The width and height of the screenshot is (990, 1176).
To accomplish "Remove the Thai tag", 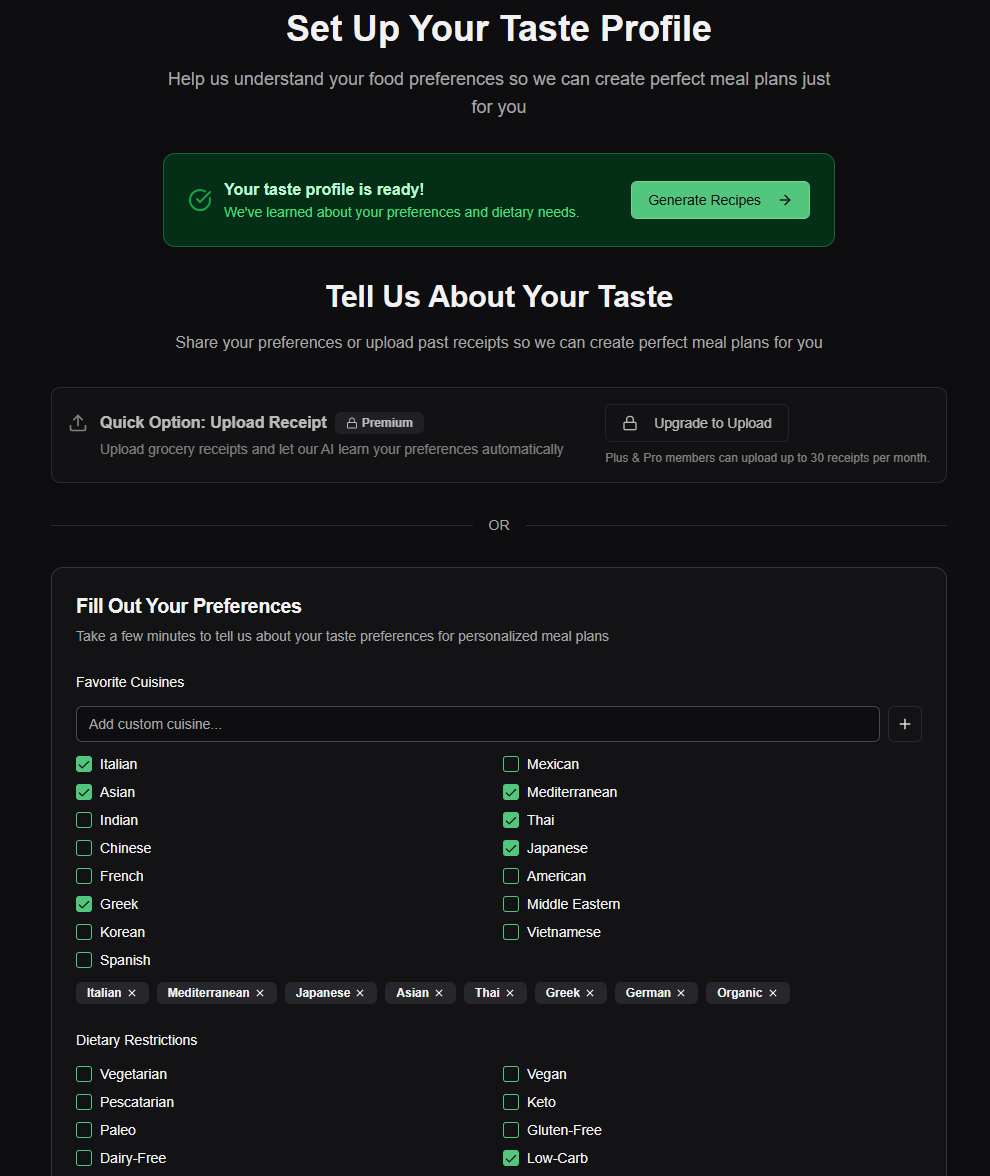I will click(511, 992).
